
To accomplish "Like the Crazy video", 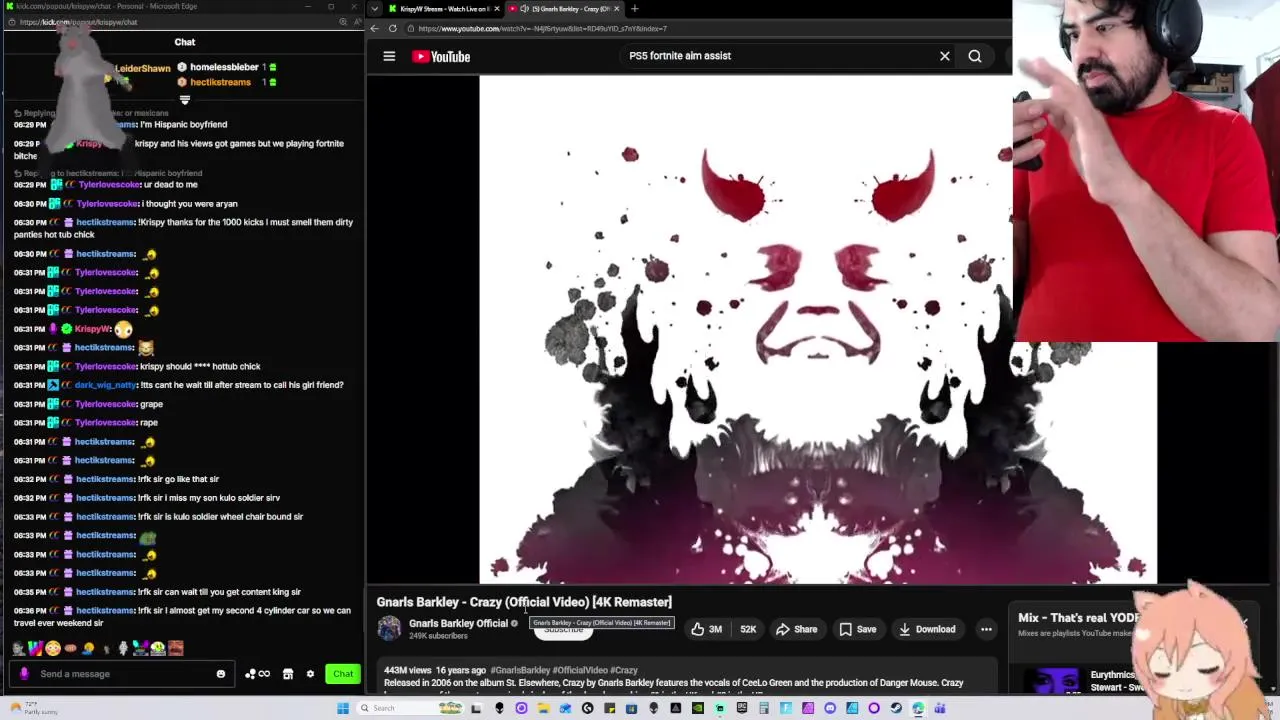I will 706,629.
